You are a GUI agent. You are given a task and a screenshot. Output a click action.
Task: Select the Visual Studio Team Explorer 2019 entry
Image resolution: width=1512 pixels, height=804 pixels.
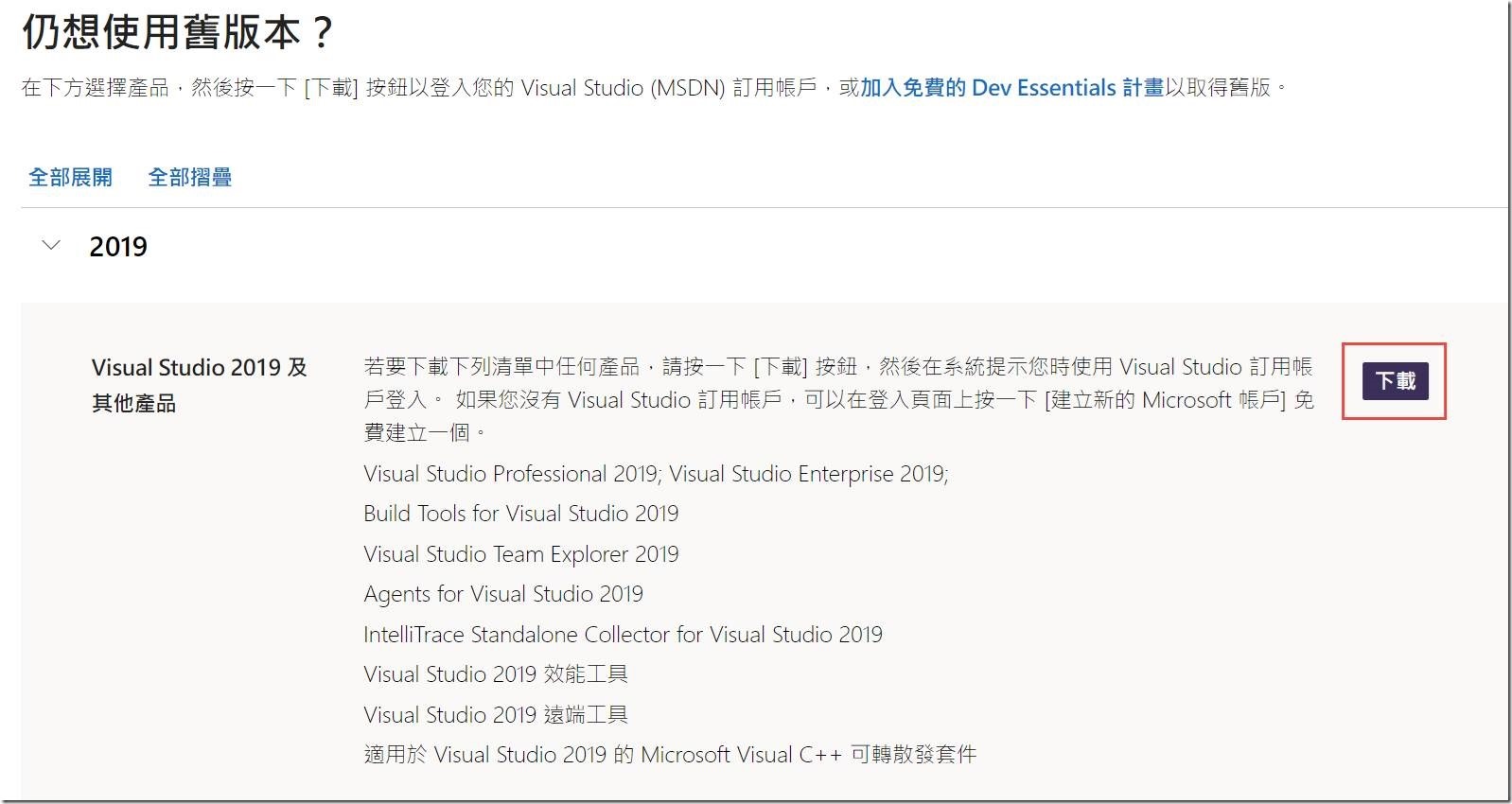(520, 554)
